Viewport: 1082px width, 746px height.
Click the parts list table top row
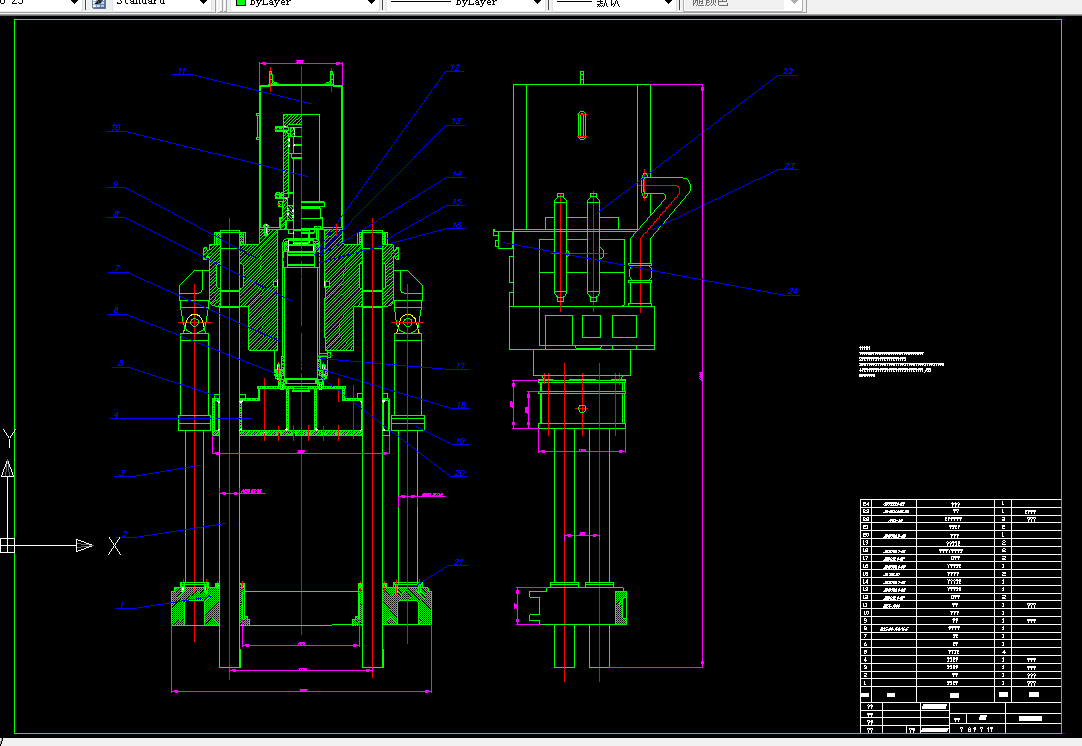960,504
